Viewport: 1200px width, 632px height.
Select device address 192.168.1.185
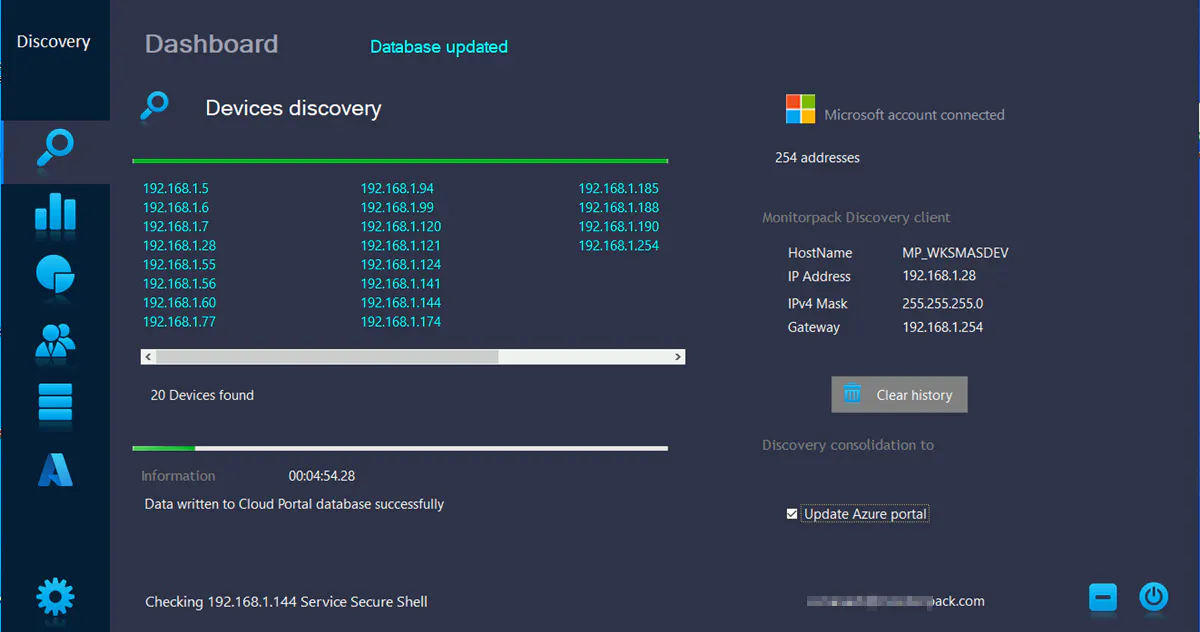pos(619,188)
